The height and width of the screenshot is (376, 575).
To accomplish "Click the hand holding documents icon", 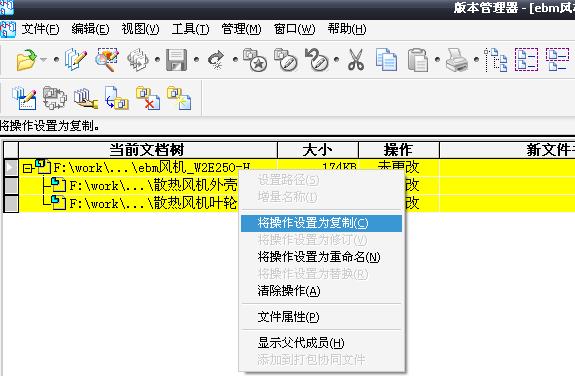I will pyautogui.click(x=85, y=98).
